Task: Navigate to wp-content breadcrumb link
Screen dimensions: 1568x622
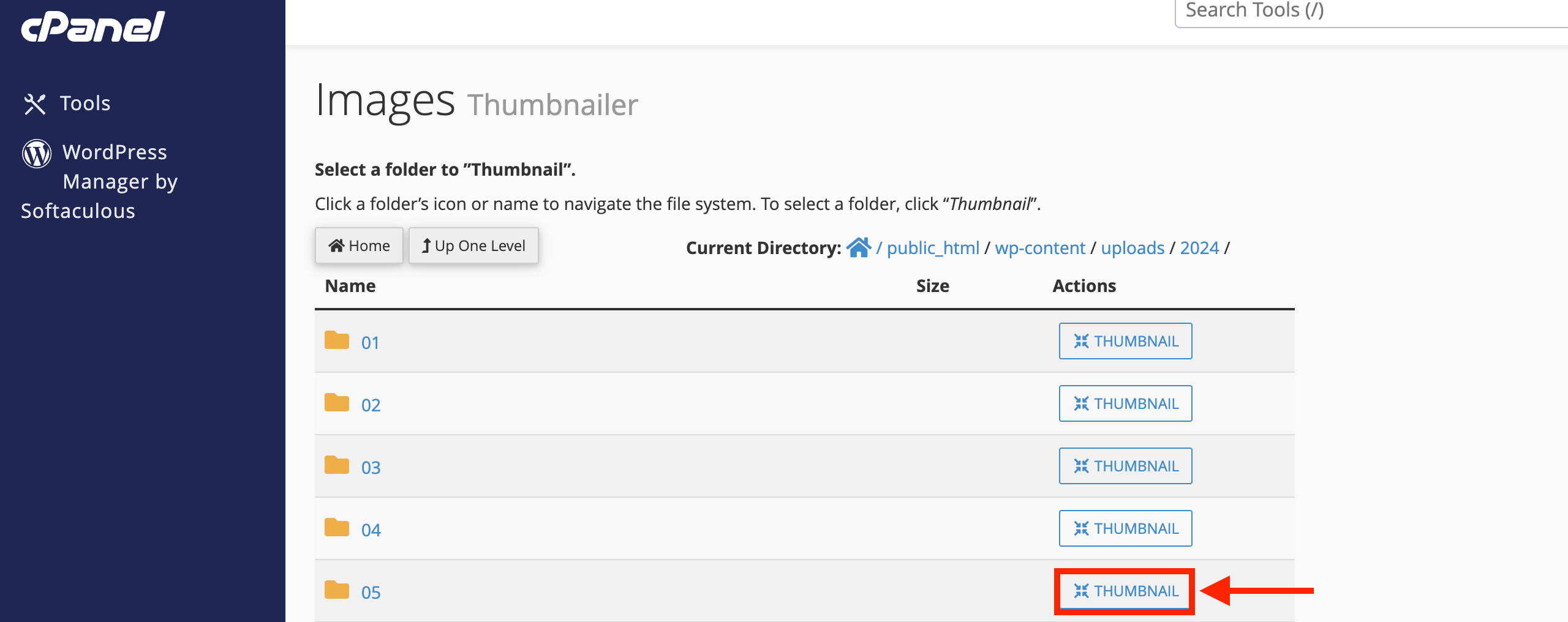Action: (x=1040, y=248)
